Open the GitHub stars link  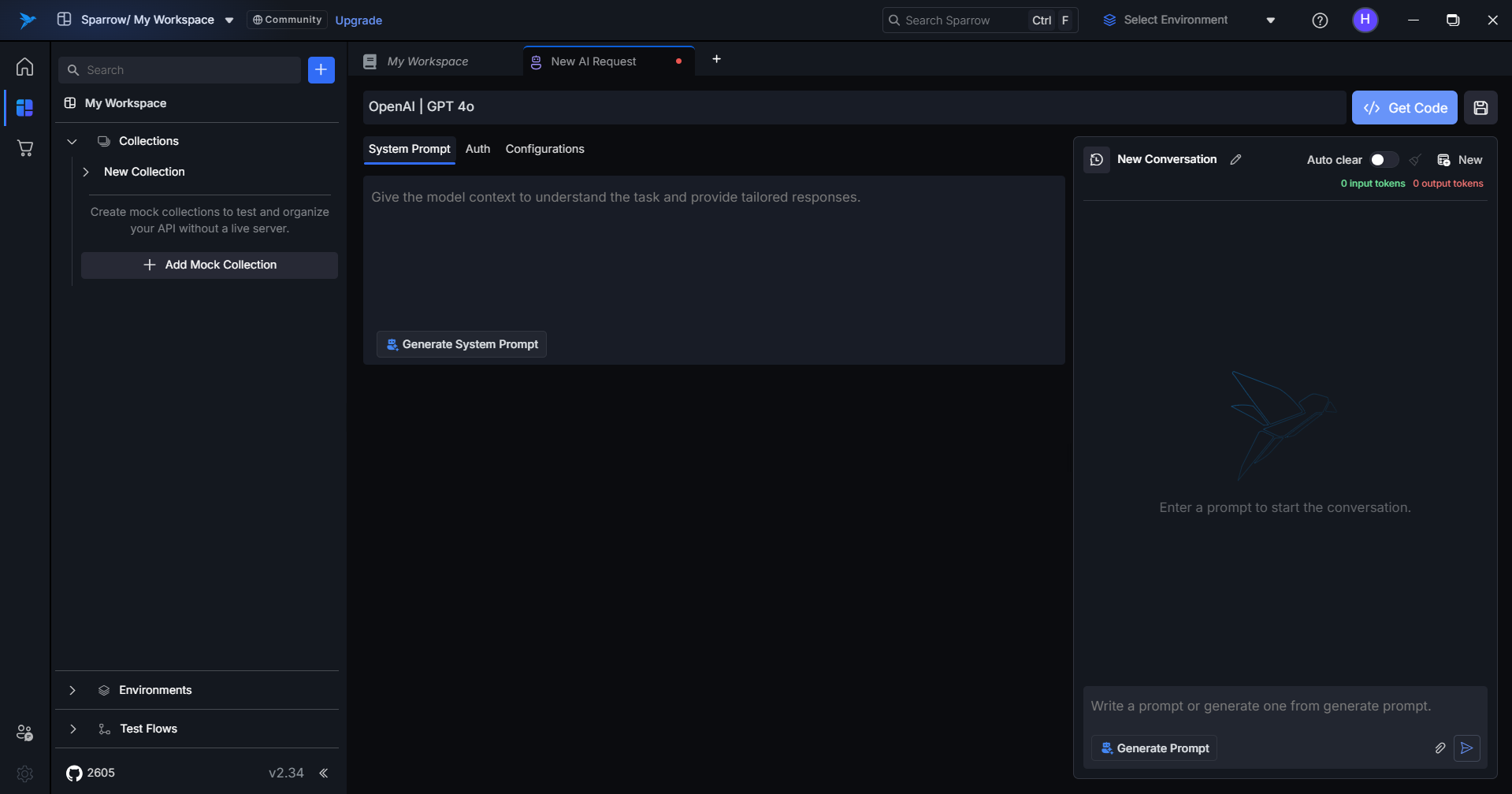pyautogui.click(x=91, y=773)
